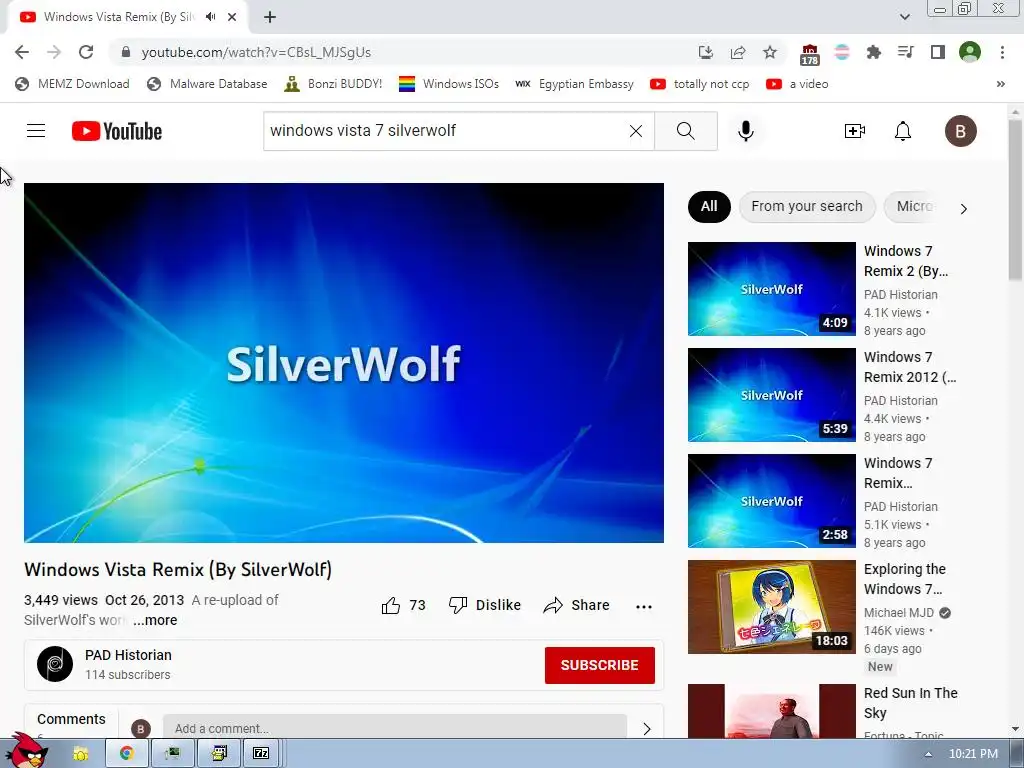Image resolution: width=1024 pixels, height=768 pixels.
Task: Open more actions ellipsis below video
Action: coord(644,606)
